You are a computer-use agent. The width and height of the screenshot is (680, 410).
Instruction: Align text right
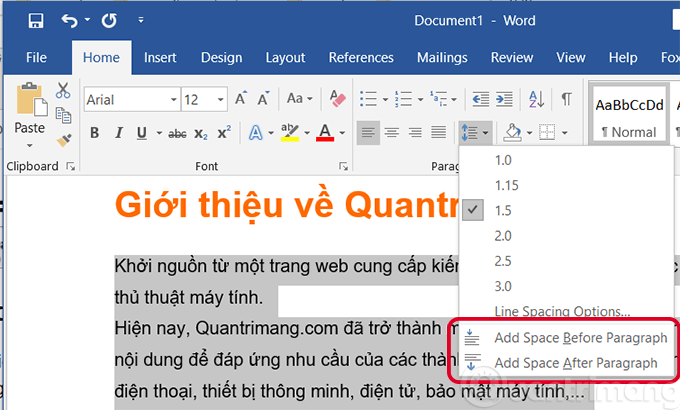(x=415, y=132)
